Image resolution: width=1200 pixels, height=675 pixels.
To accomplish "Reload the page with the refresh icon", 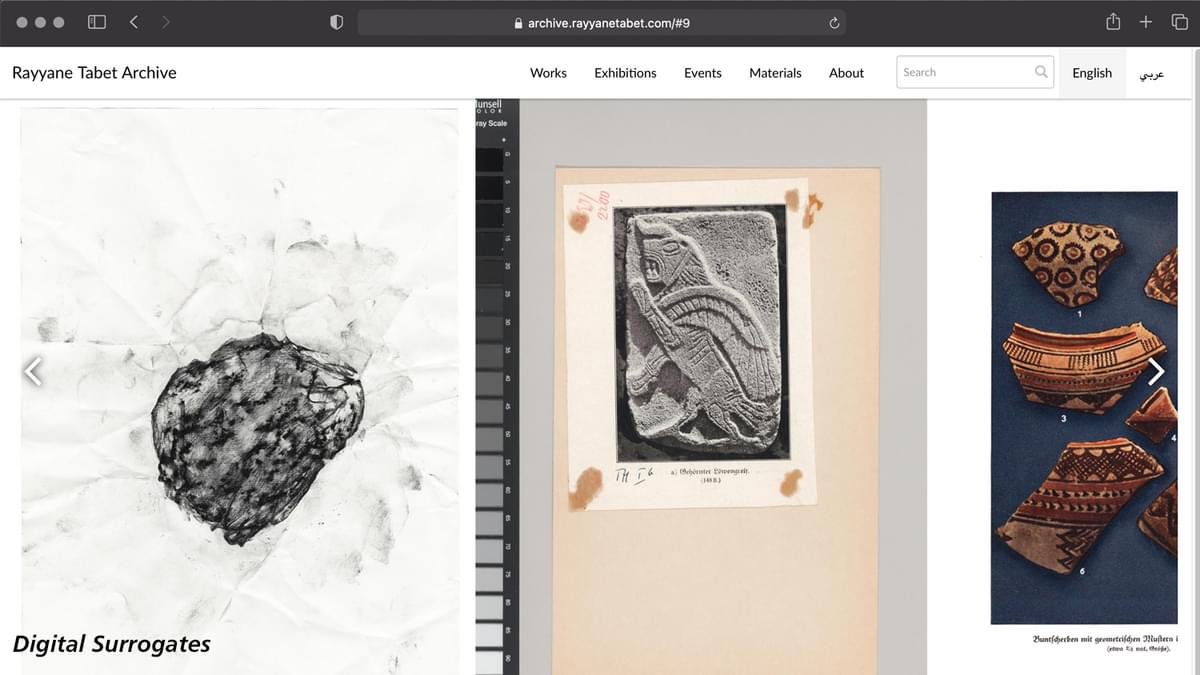I will [834, 22].
